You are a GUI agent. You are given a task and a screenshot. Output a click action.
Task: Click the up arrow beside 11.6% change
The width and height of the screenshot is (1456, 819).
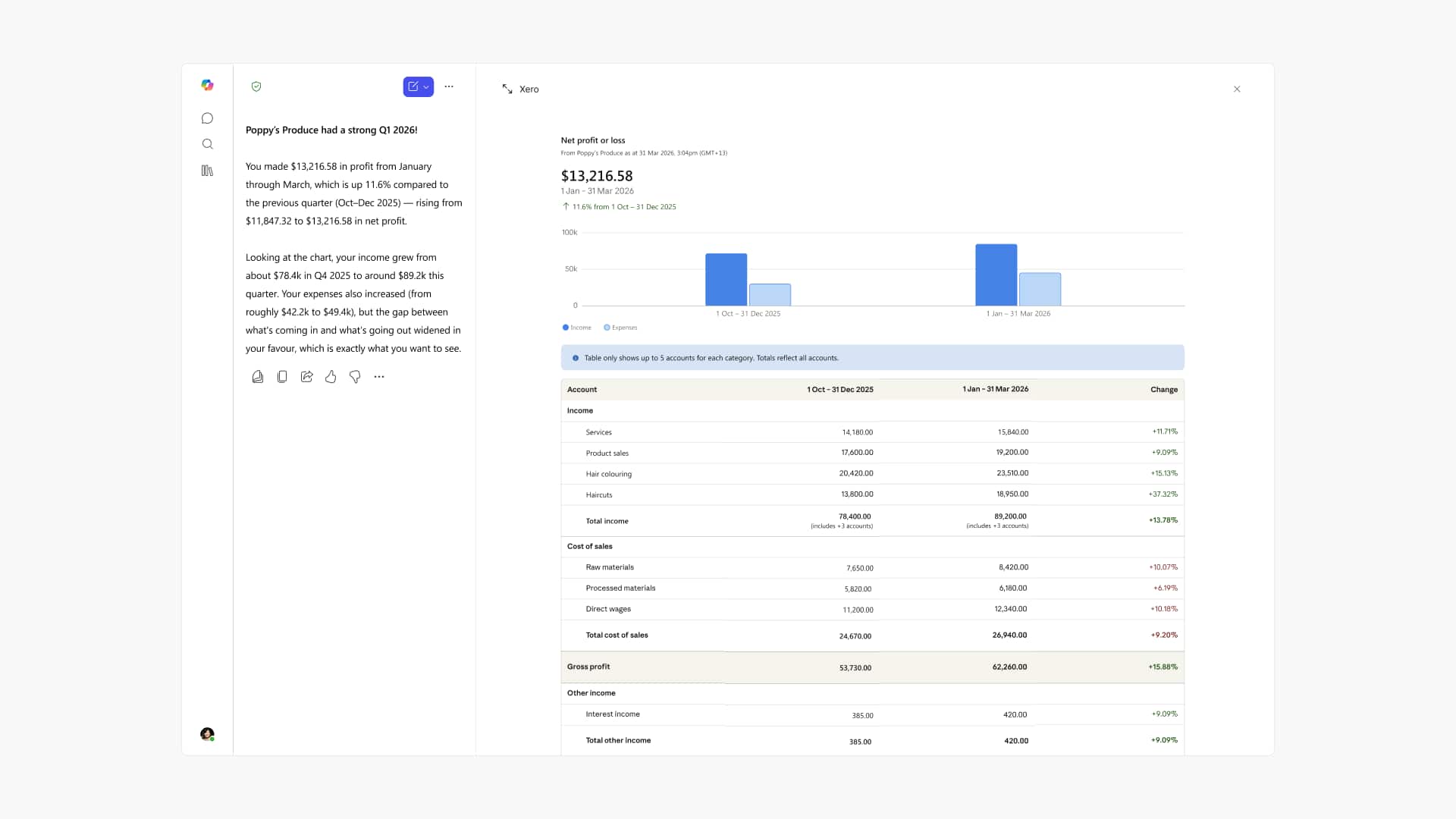coord(566,206)
